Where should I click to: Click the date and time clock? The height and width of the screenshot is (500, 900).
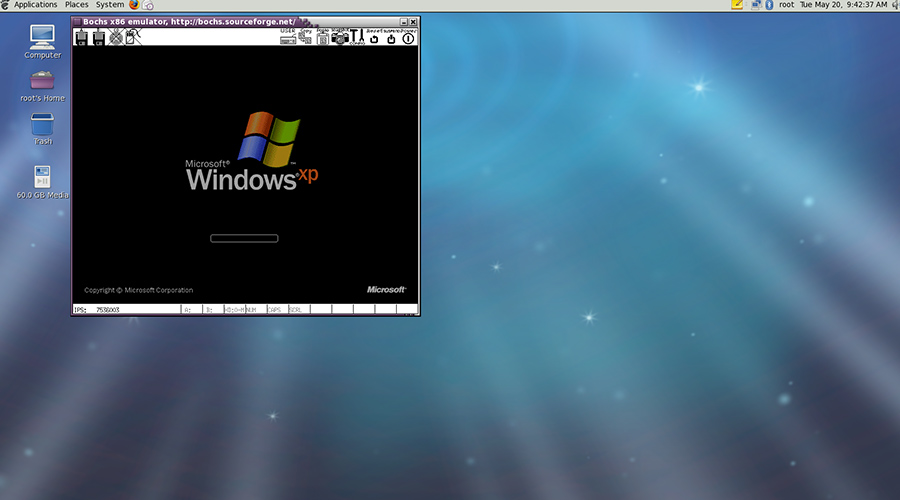(844, 5)
